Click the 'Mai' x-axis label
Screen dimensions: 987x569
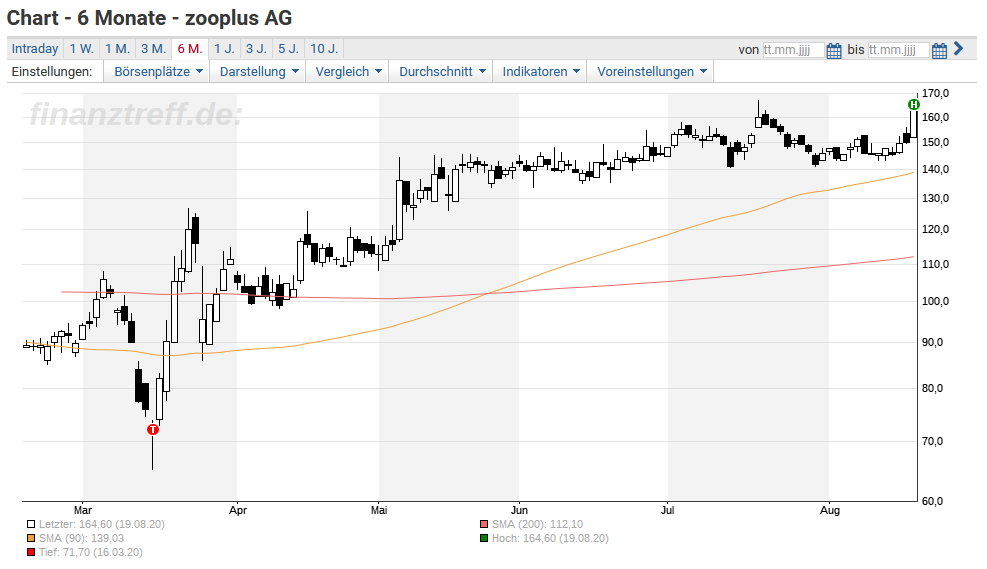point(379,510)
